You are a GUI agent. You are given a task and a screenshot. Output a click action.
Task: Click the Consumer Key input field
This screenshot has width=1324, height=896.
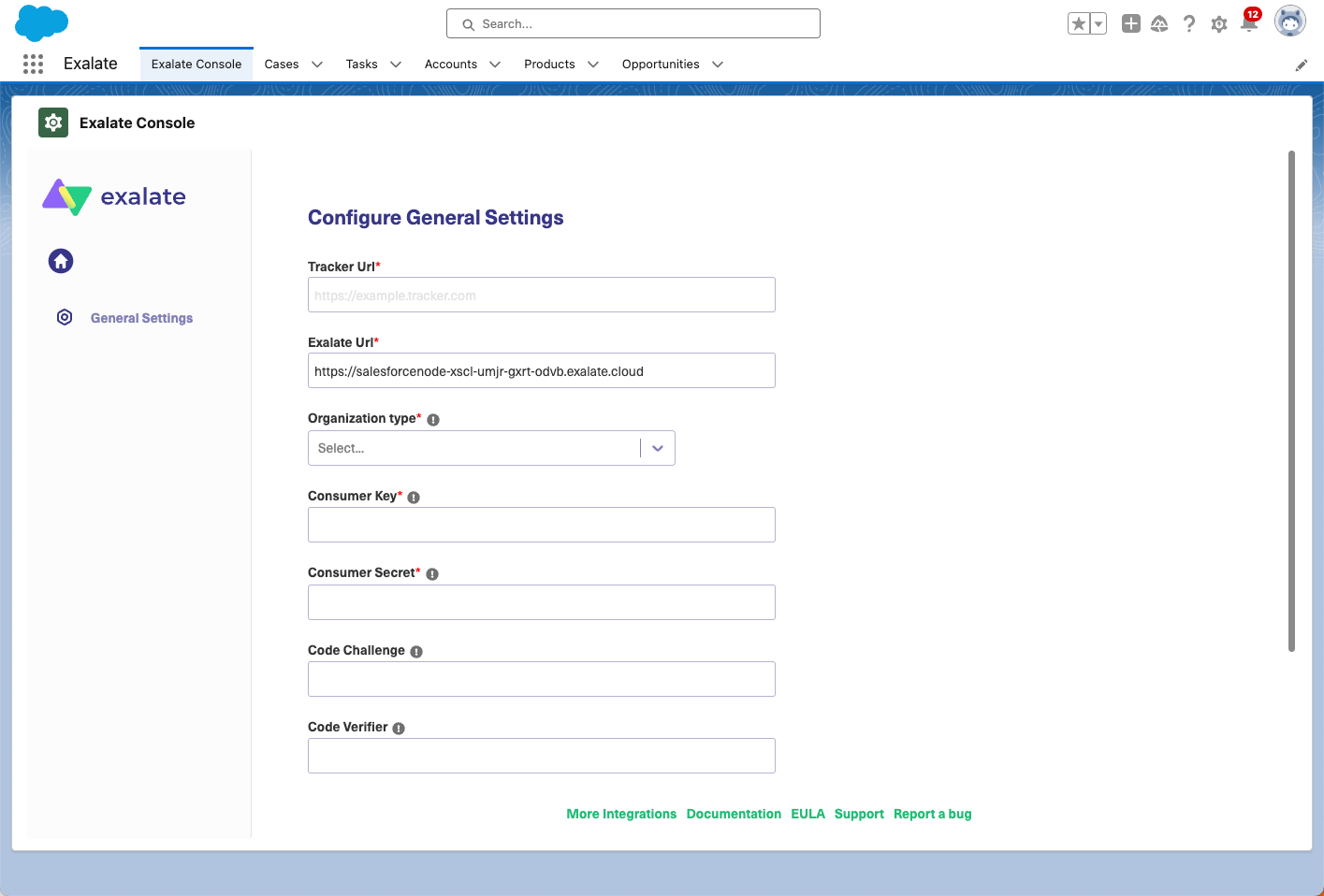(542, 525)
